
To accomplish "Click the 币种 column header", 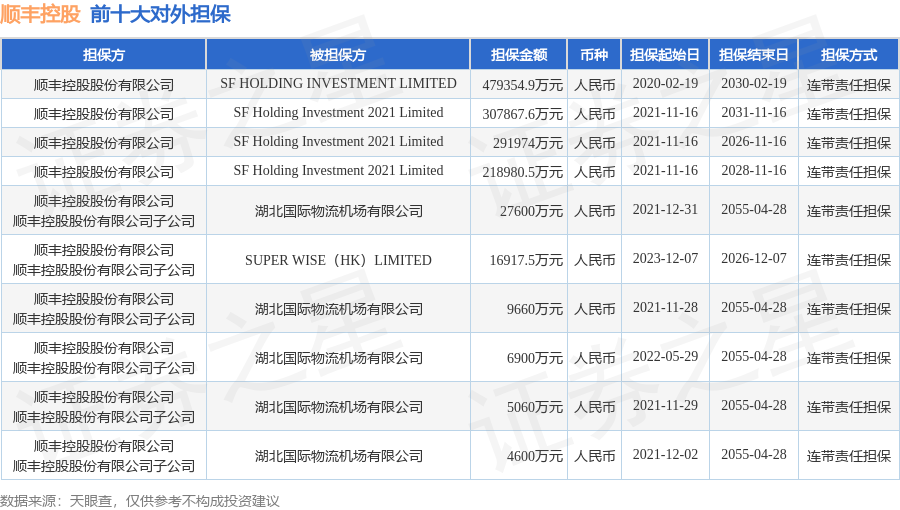I will 594,55.
